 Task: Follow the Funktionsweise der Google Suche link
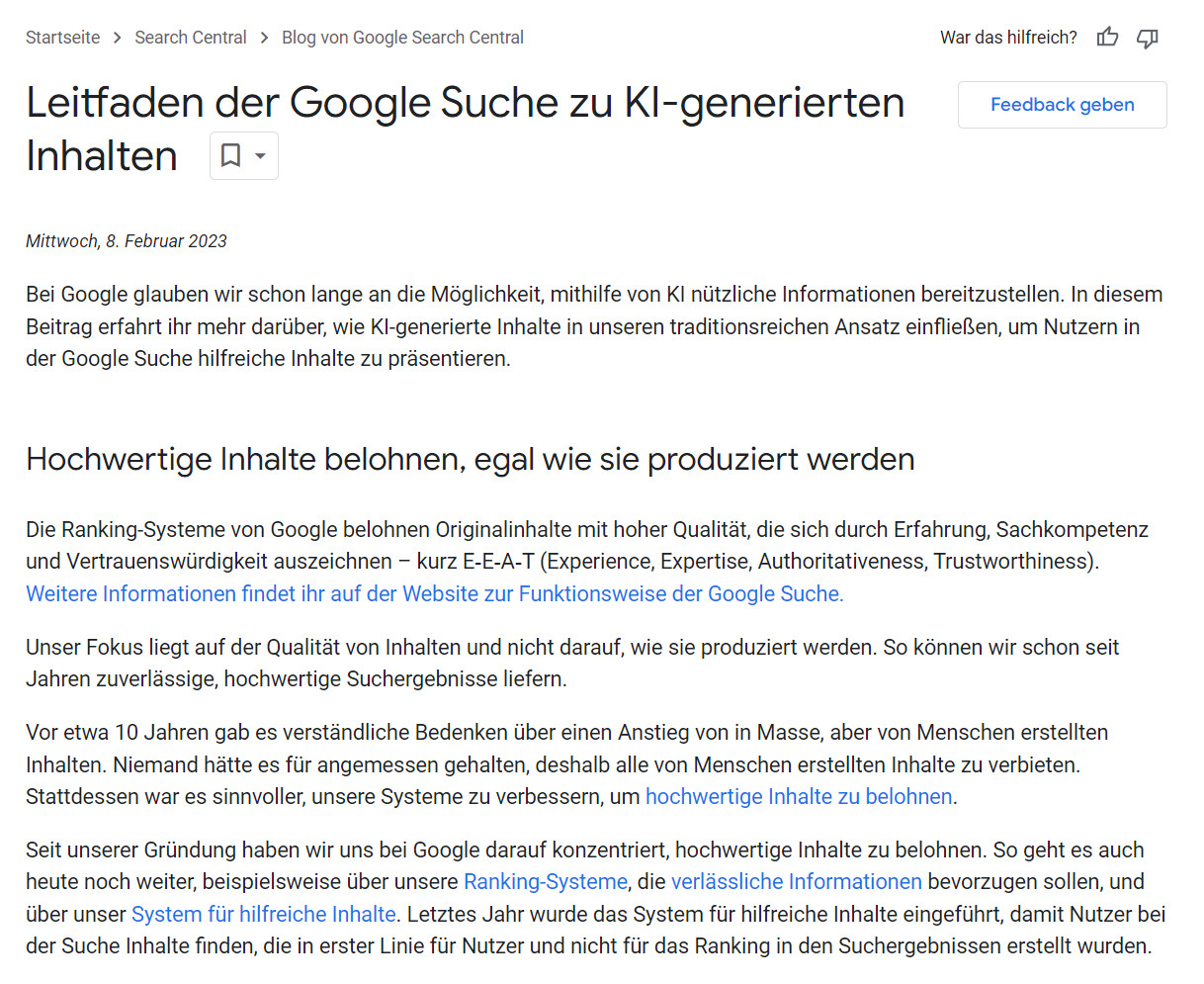pyautogui.click(x=435, y=594)
